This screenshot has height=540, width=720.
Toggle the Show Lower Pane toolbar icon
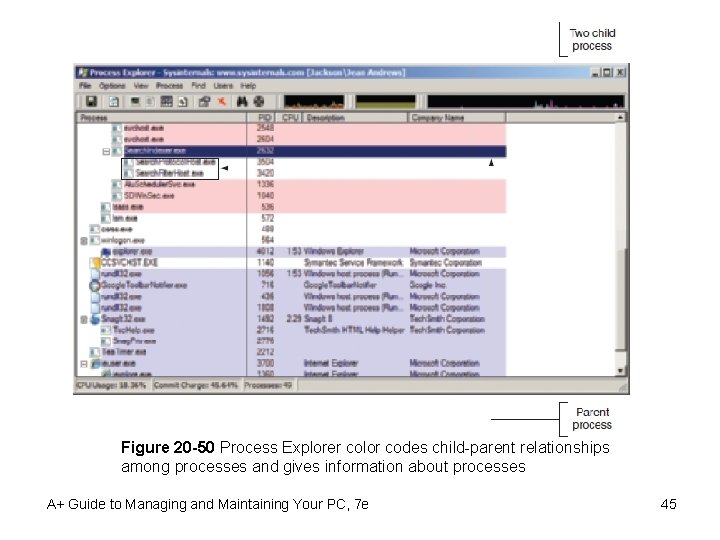point(166,101)
